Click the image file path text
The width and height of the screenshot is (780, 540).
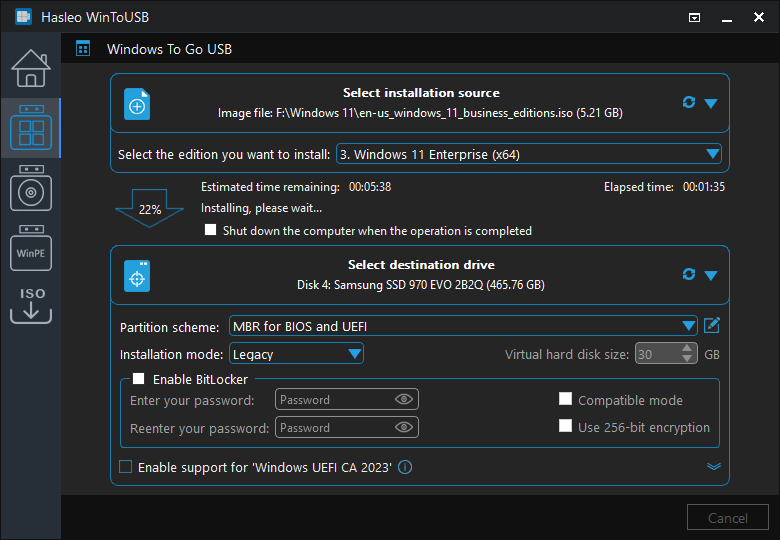[420, 113]
